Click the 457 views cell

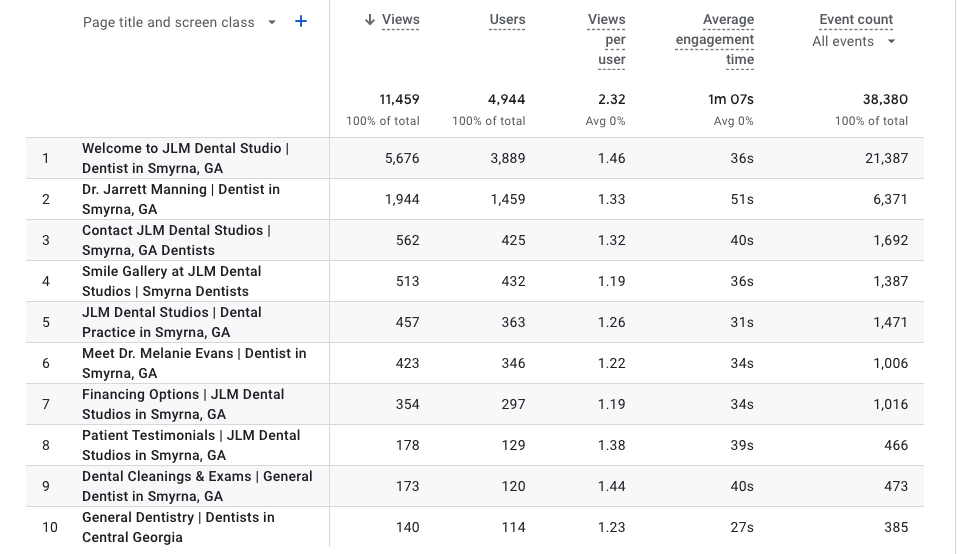pyautogui.click(x=408, y=322)
